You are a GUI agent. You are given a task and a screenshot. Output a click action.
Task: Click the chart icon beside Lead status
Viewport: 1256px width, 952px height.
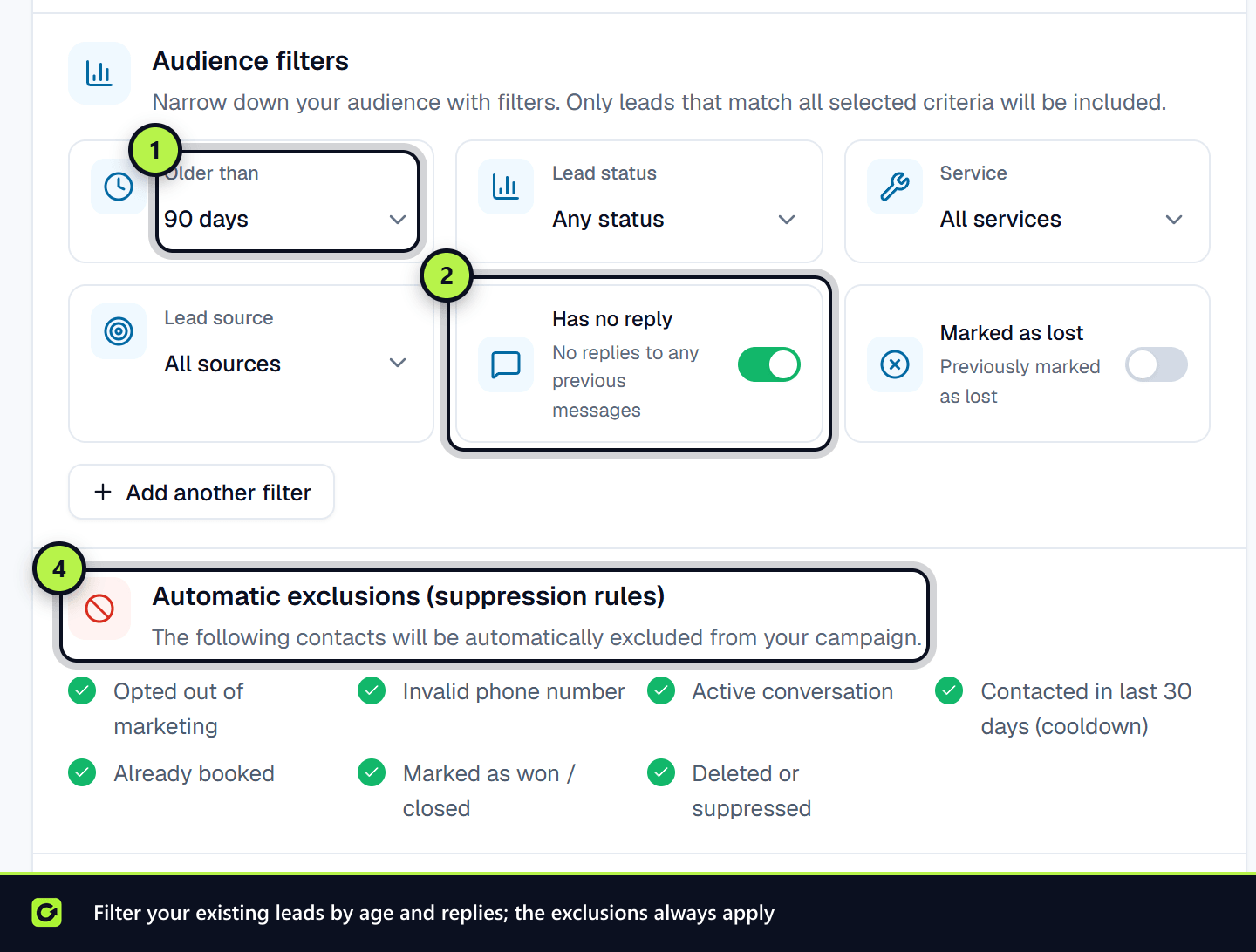click(x=506, y=187)
